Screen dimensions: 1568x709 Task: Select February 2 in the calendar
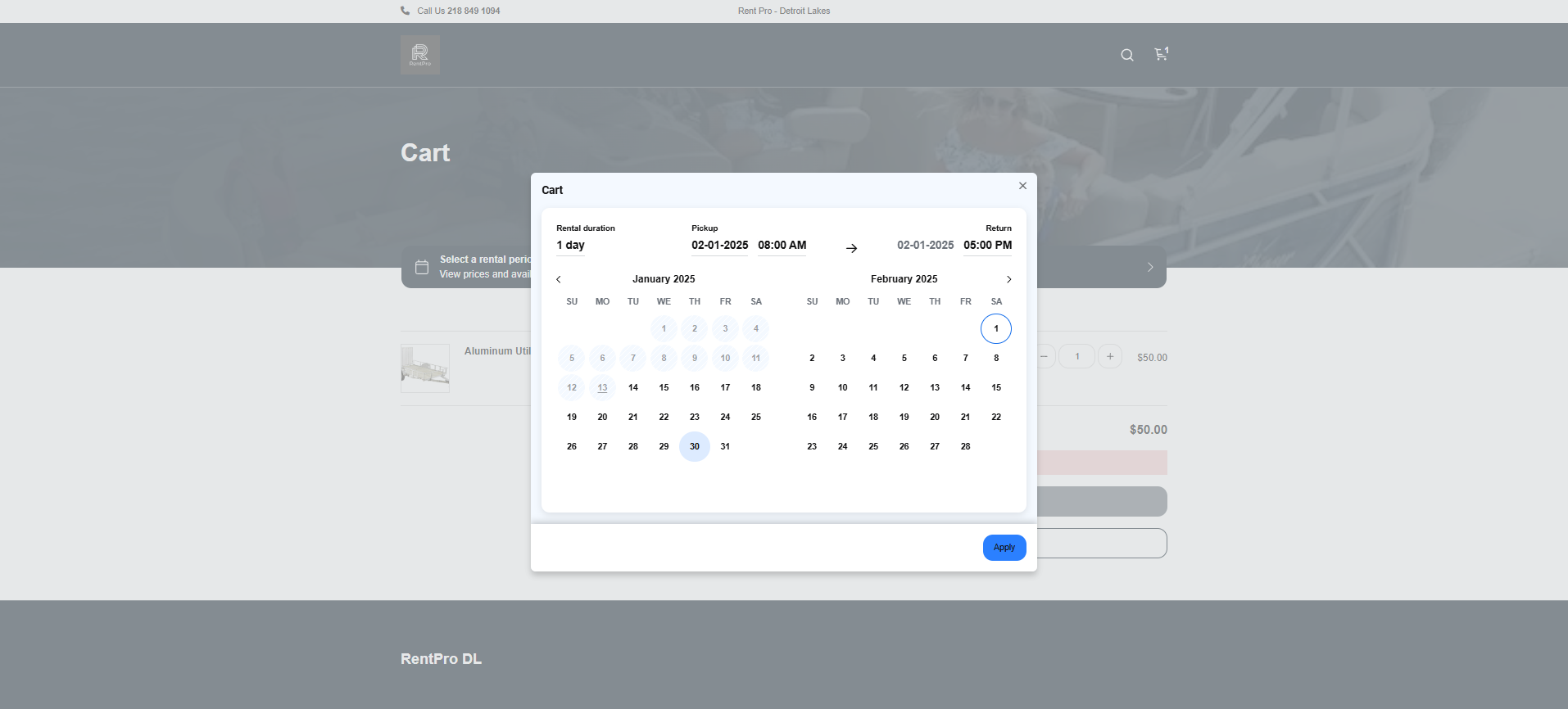tap(812, 359)
